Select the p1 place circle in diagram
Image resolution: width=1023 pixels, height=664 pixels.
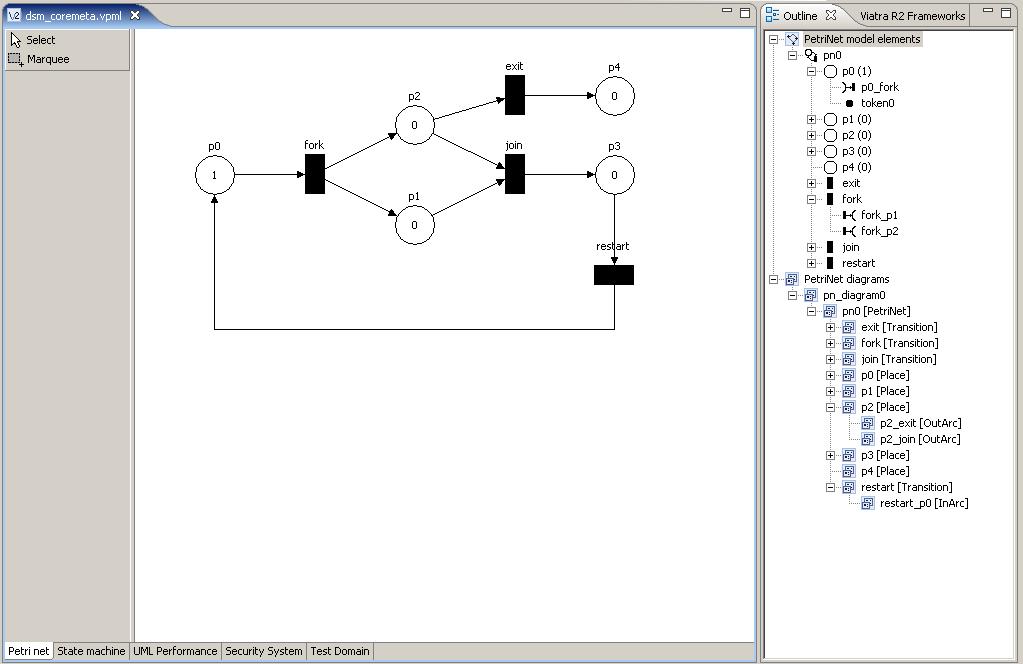click(414, 224)
